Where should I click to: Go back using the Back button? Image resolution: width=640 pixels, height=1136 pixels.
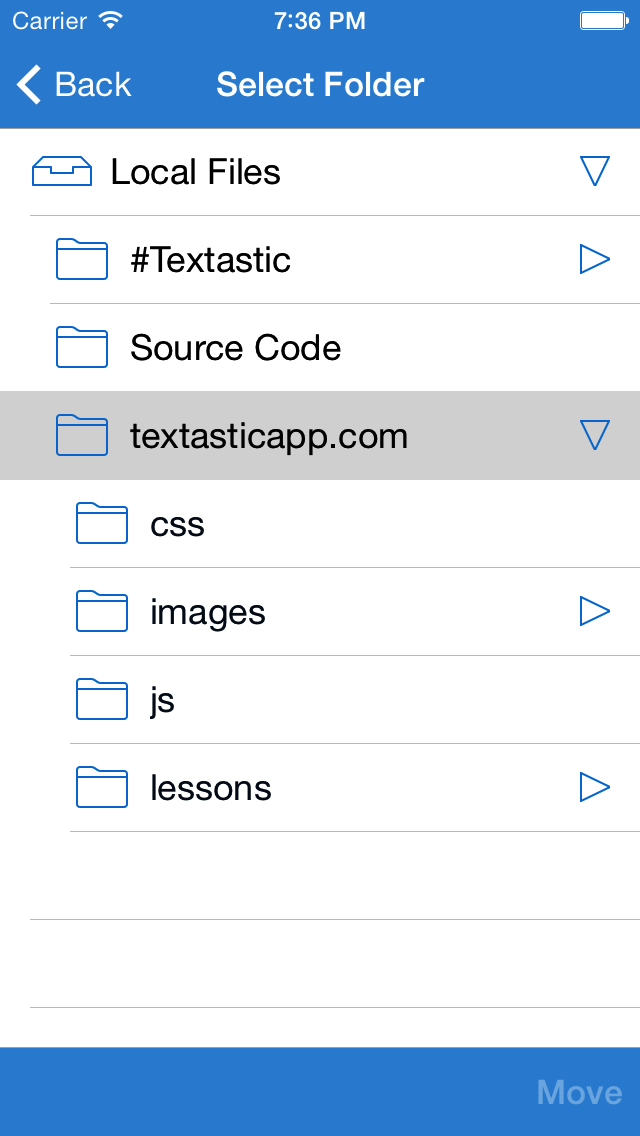[74, 85]
